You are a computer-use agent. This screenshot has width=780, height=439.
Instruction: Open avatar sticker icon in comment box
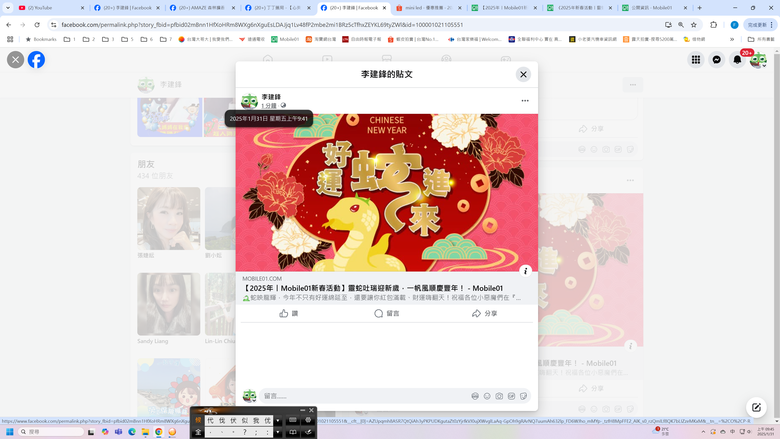[475, 396]
